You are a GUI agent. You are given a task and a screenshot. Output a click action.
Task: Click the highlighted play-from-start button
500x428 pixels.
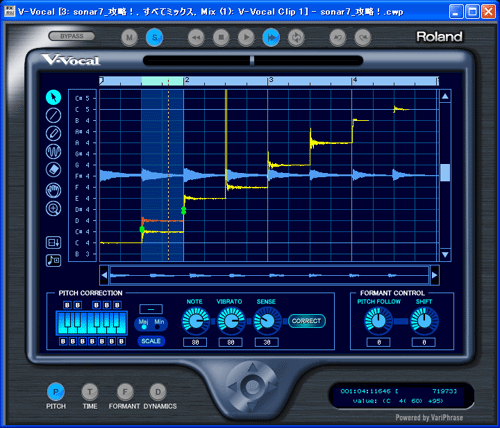[x=271, y=37]
